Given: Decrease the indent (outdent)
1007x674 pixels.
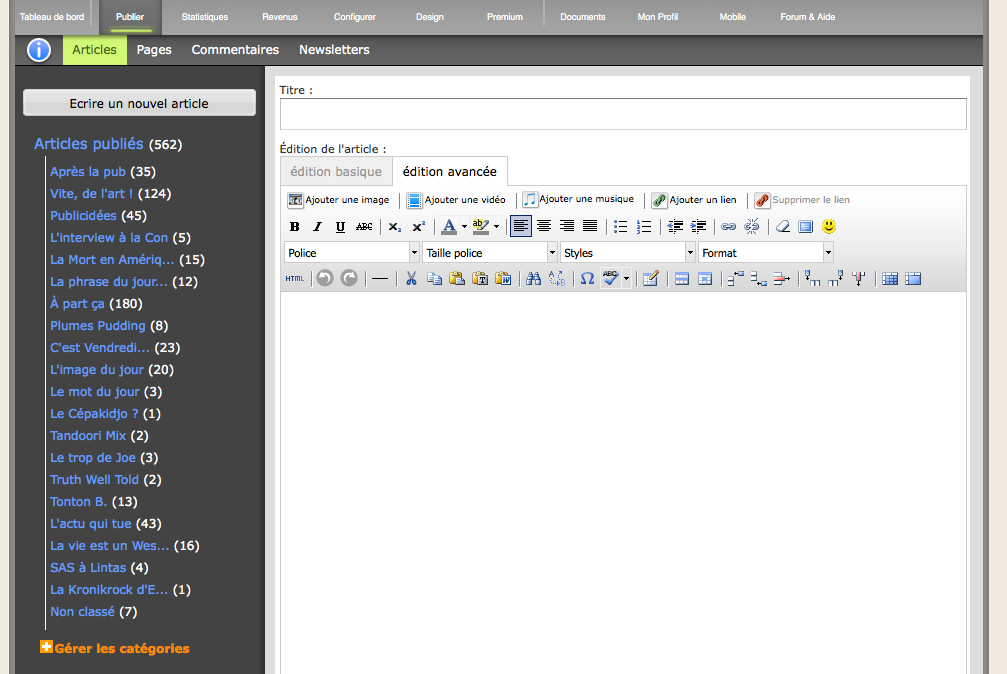Looking at the screenshot, I should click(x=675, y=226).
